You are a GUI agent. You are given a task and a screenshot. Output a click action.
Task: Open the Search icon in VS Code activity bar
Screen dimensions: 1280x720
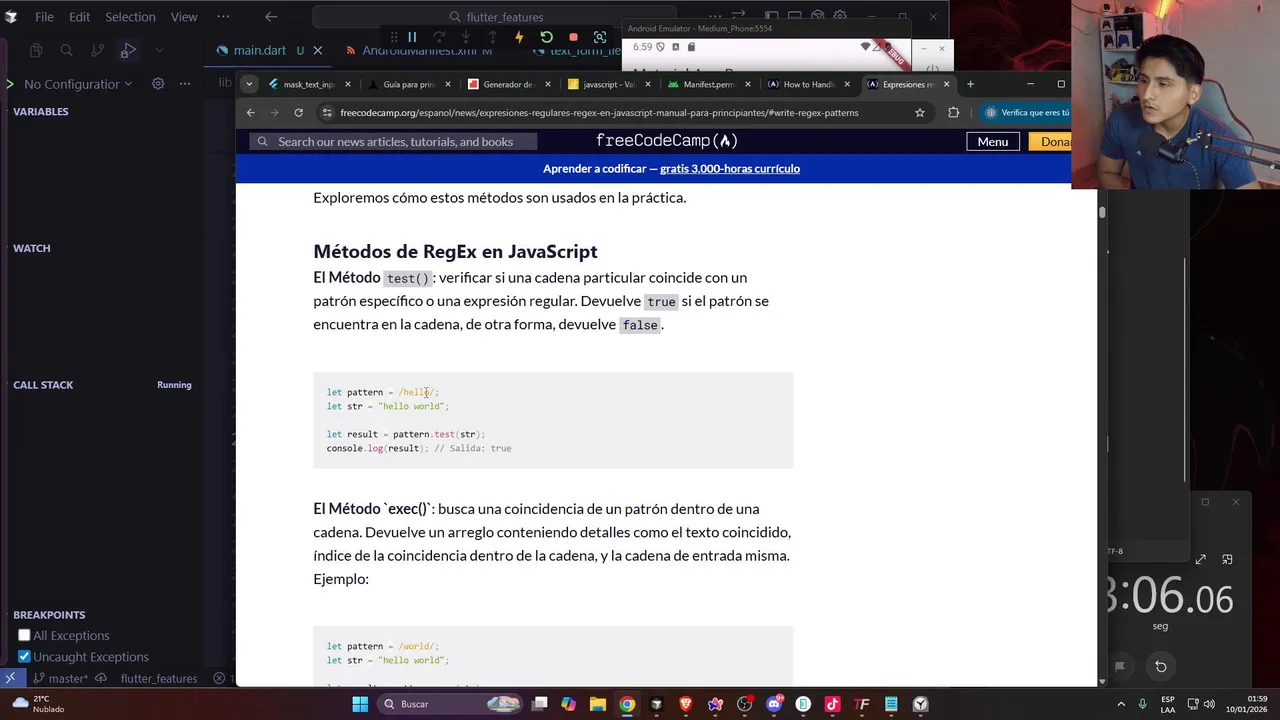66,50
